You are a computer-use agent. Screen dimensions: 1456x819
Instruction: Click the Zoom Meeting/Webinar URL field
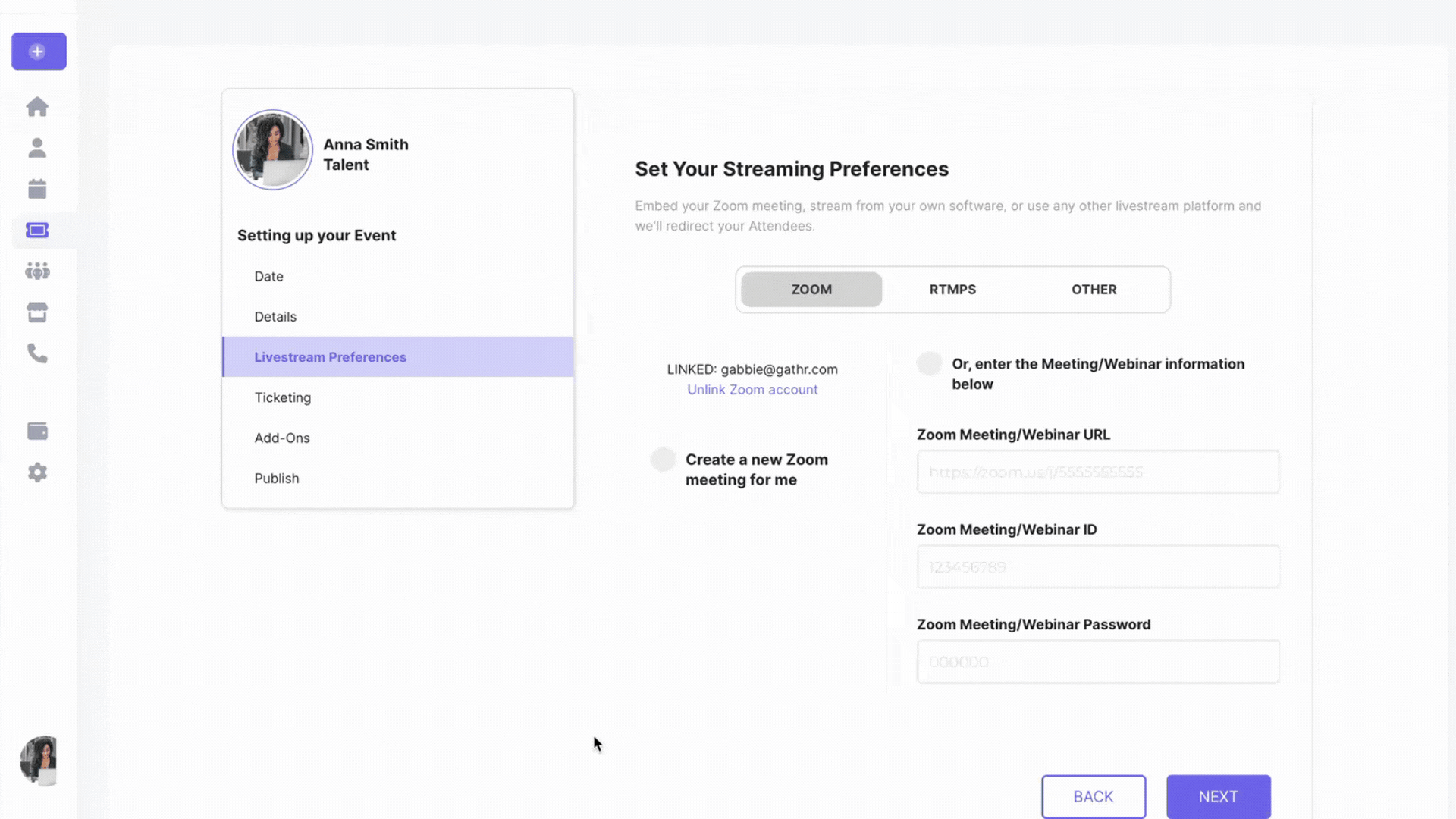[x=1097, y=472]
